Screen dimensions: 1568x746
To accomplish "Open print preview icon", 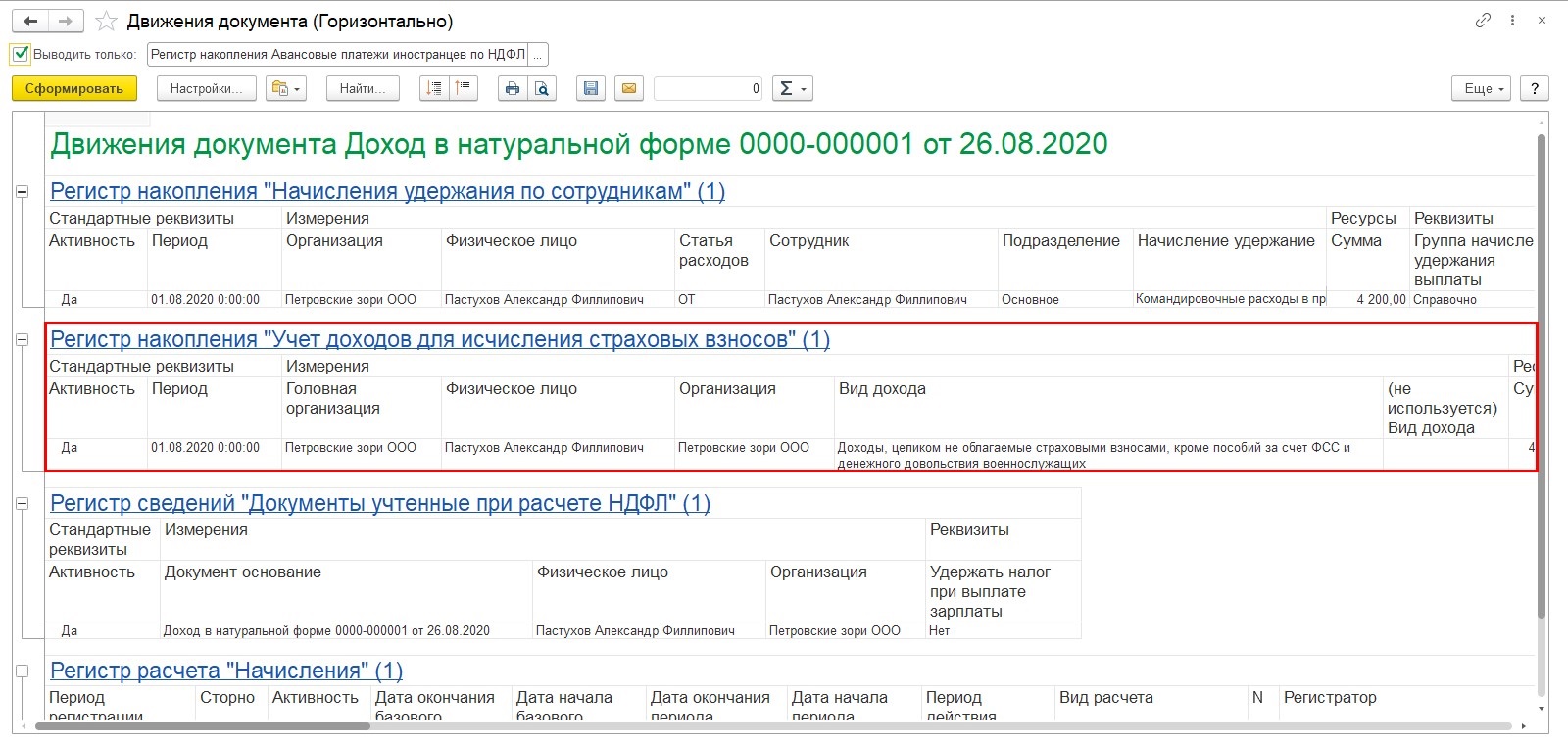I will click(x=542, y=88).
